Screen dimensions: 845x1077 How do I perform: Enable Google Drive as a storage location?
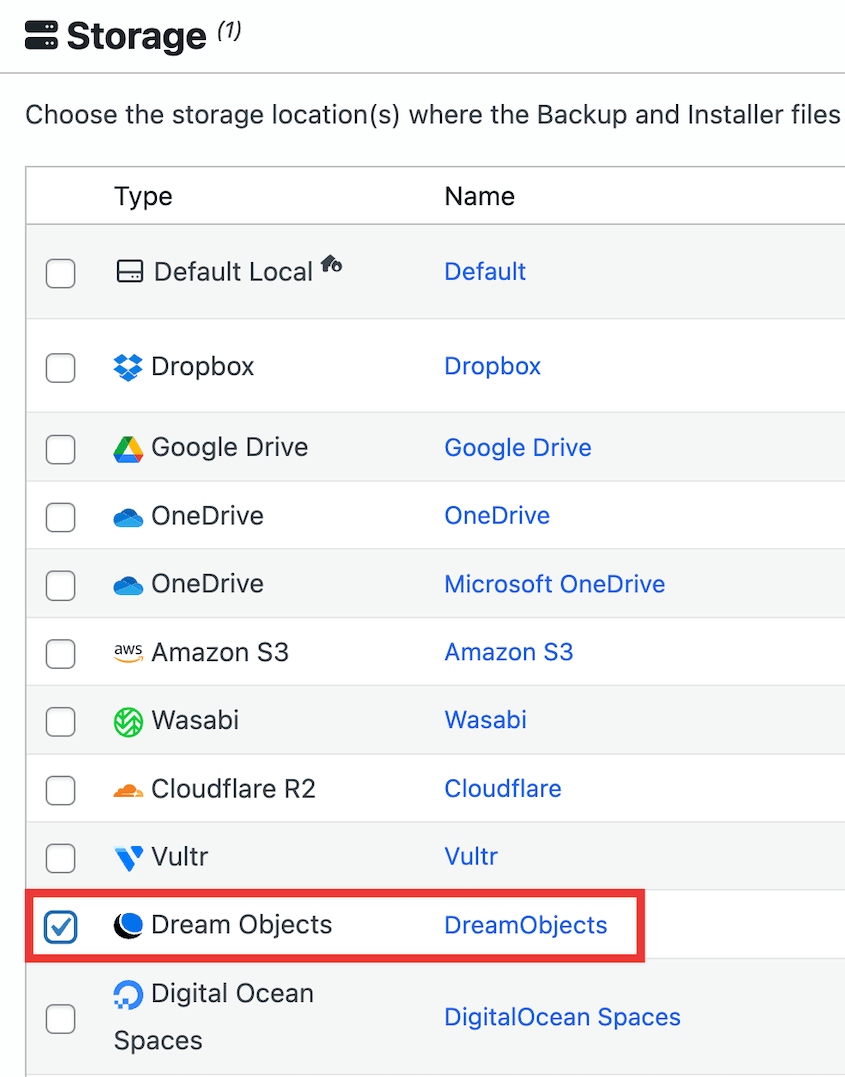click(60, 447)
